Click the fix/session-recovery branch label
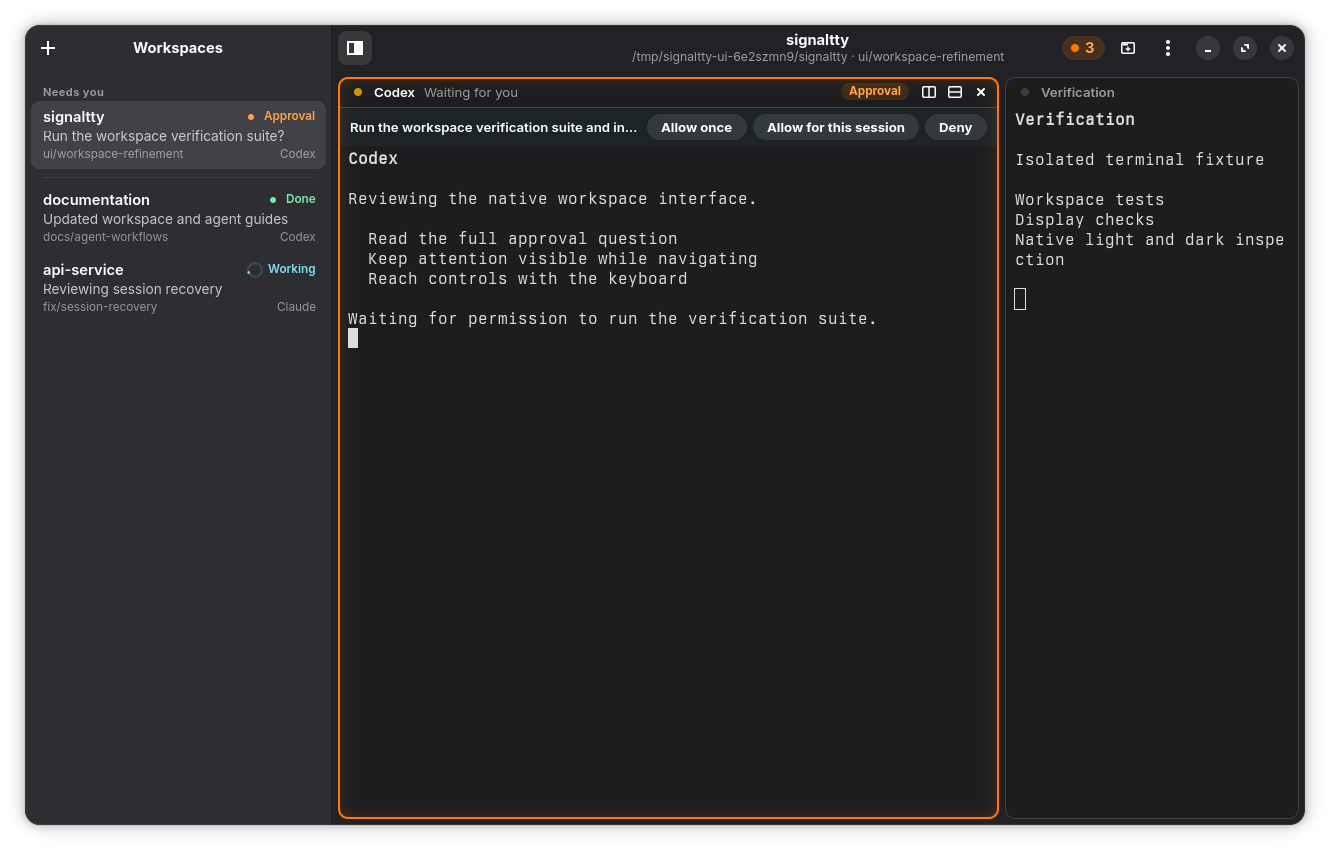The image size is (1330, 850). tap(100, 307)
